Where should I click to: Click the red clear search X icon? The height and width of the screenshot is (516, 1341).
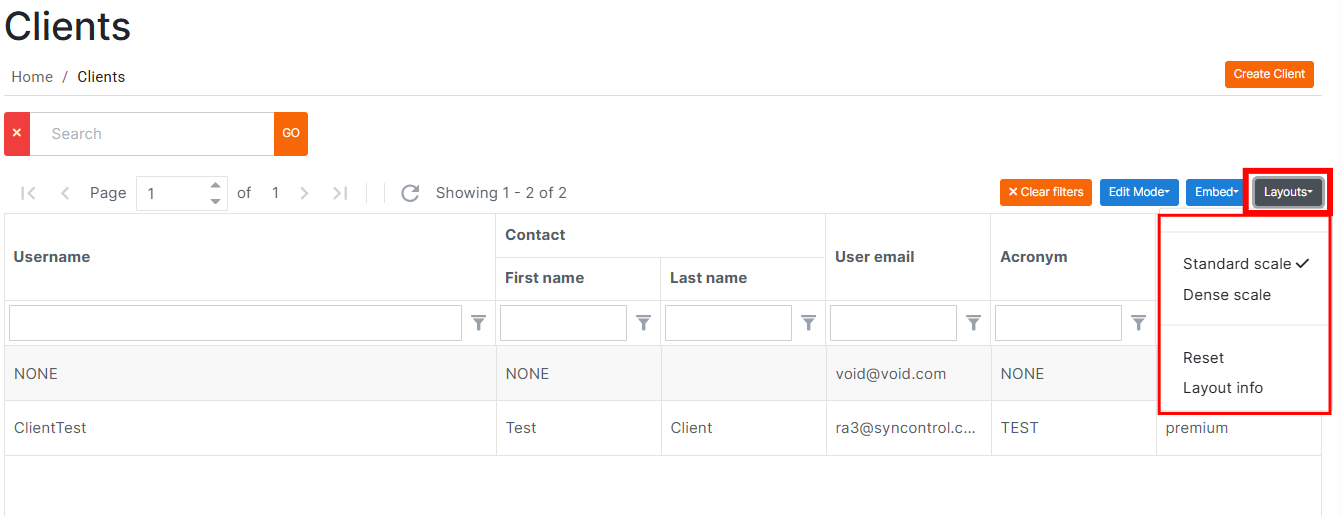point(17,134)
